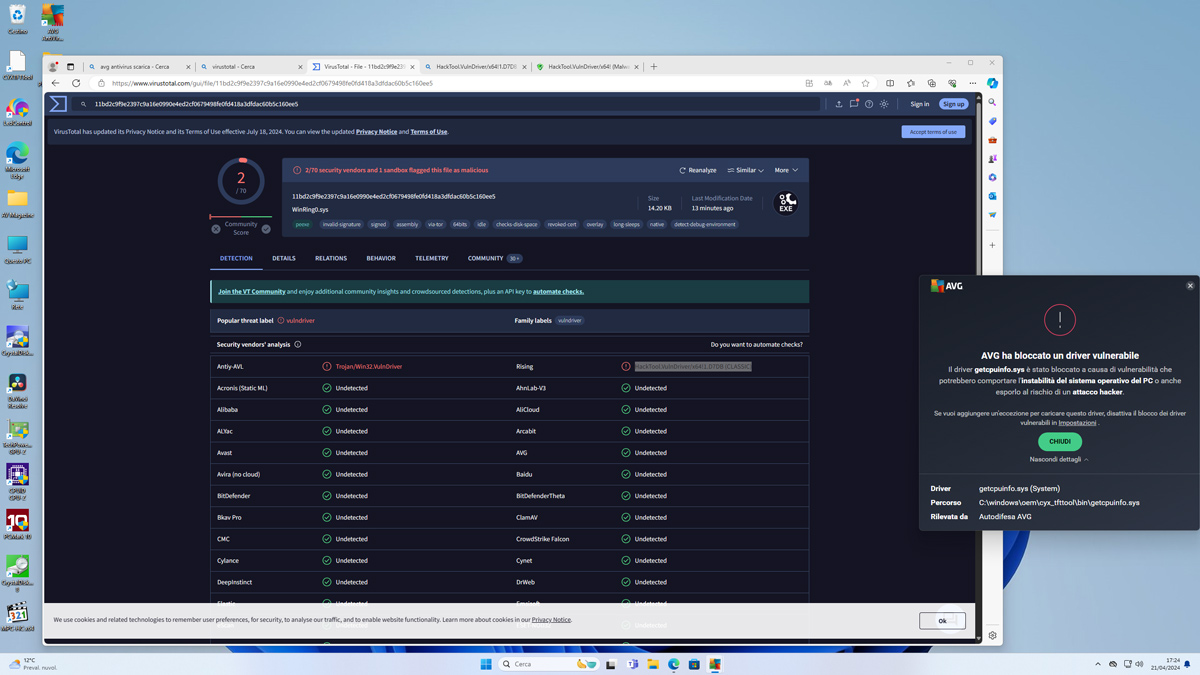Click the Sign in link
The image size is (1200, 675).
(920, 104)
